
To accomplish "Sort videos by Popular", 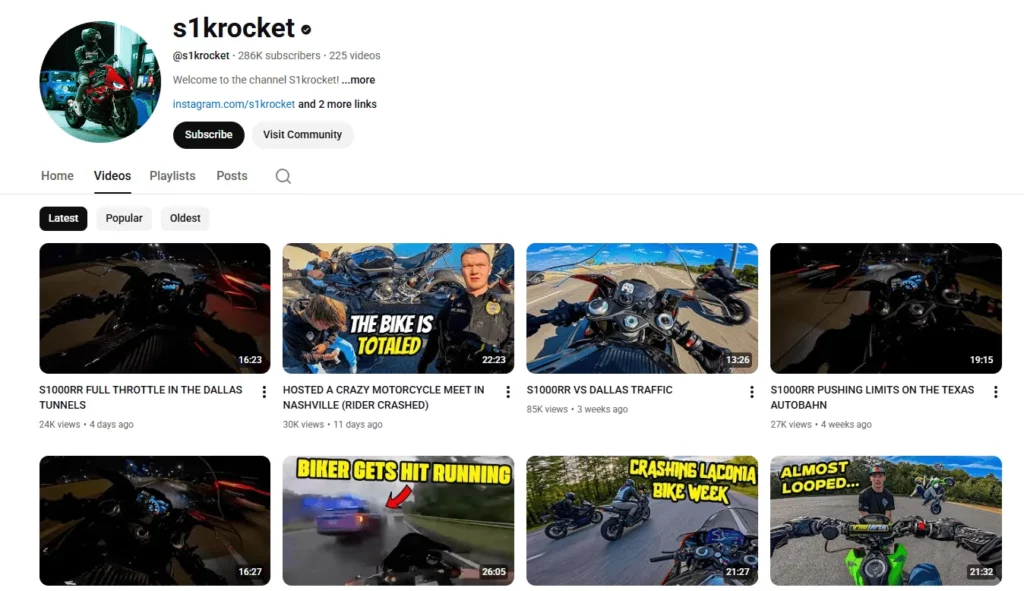I will point(124,218).
